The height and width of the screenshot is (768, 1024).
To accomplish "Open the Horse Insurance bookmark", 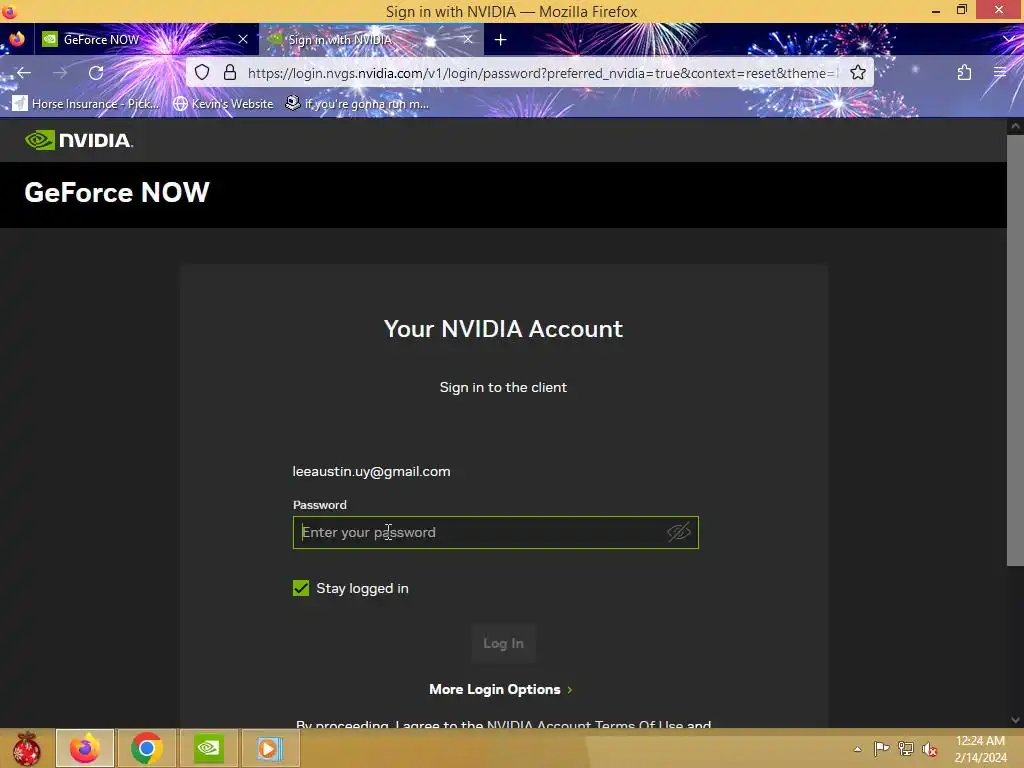I will [x=86, y=103].
